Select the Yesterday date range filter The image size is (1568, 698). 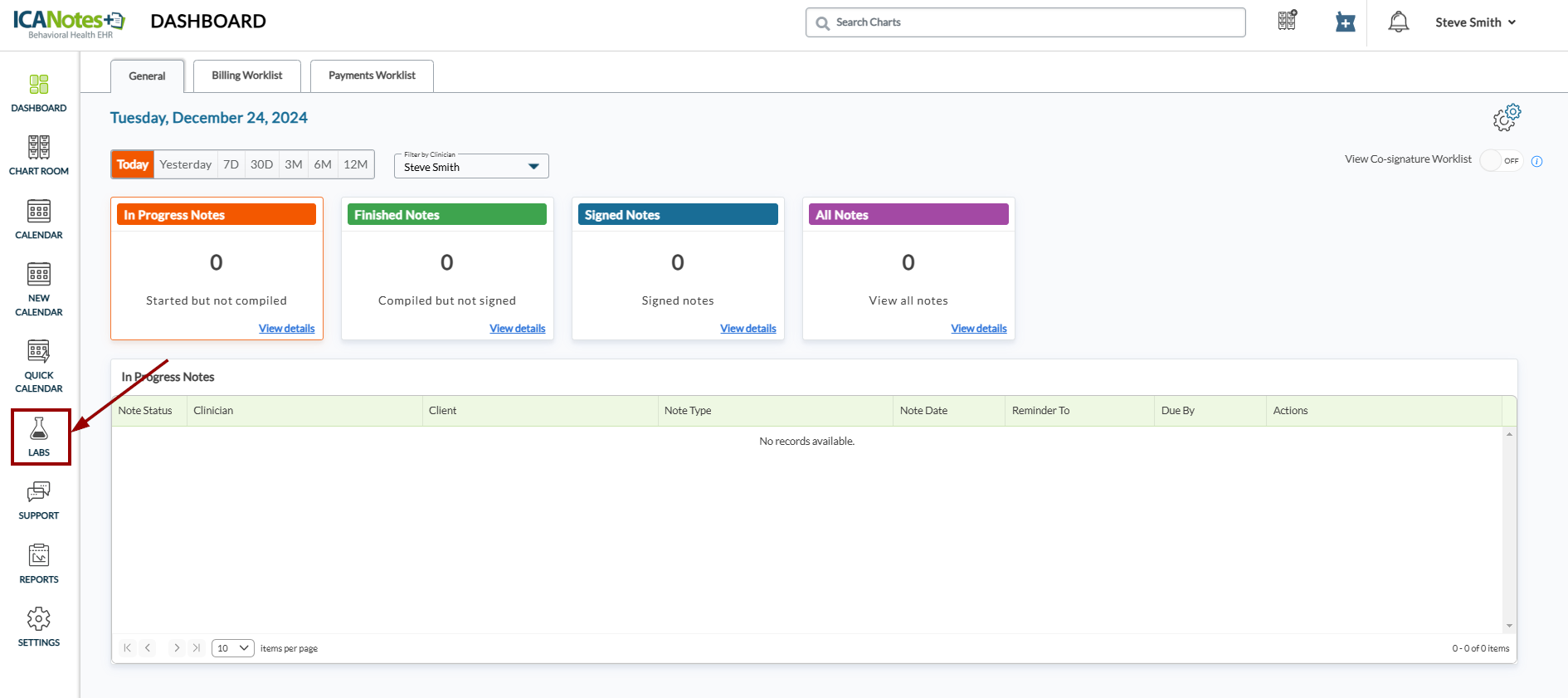[x=185, y=164]
